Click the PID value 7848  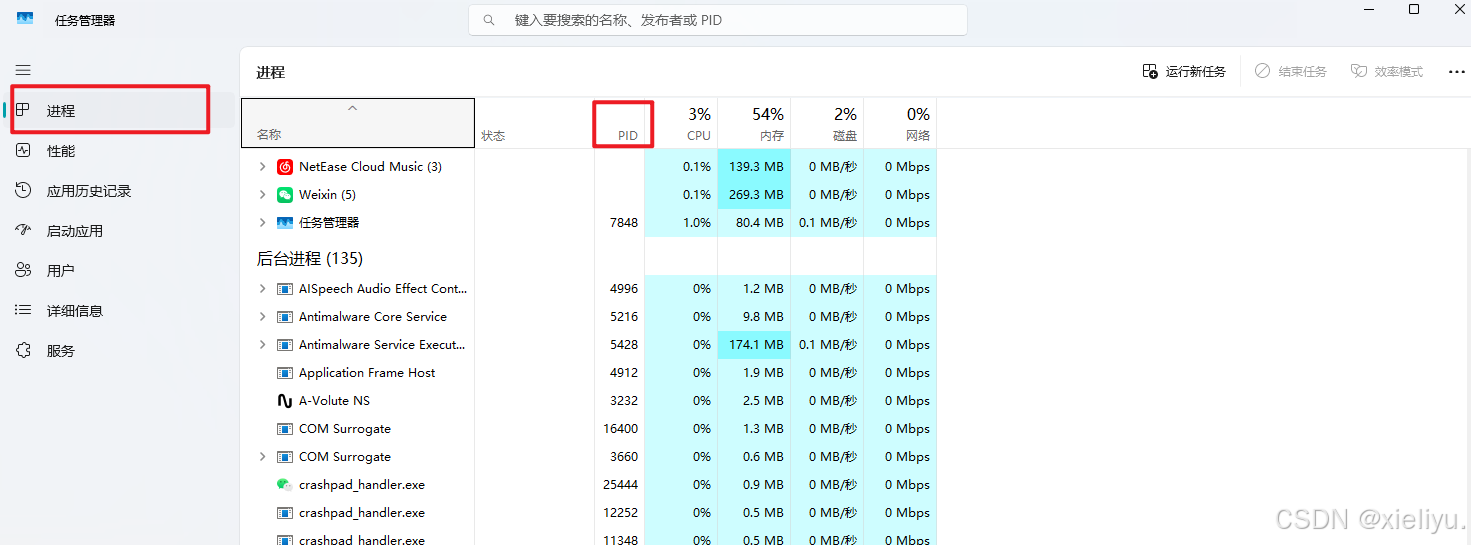pos(624,223)
